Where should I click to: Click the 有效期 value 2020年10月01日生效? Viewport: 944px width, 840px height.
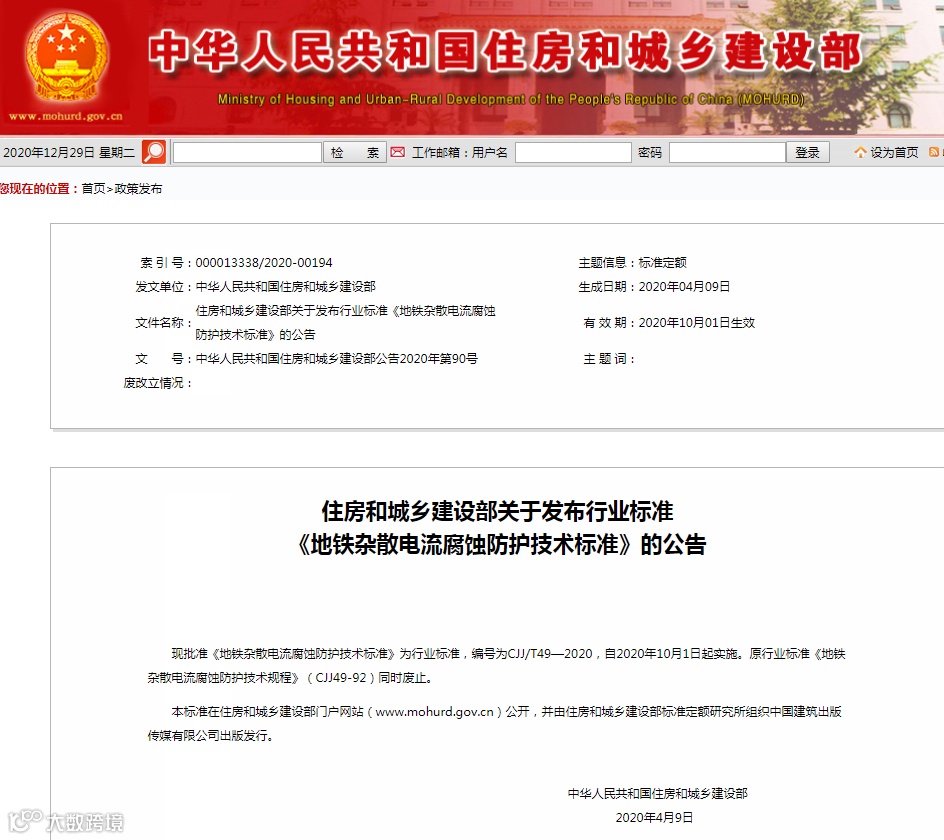point(697,323)
